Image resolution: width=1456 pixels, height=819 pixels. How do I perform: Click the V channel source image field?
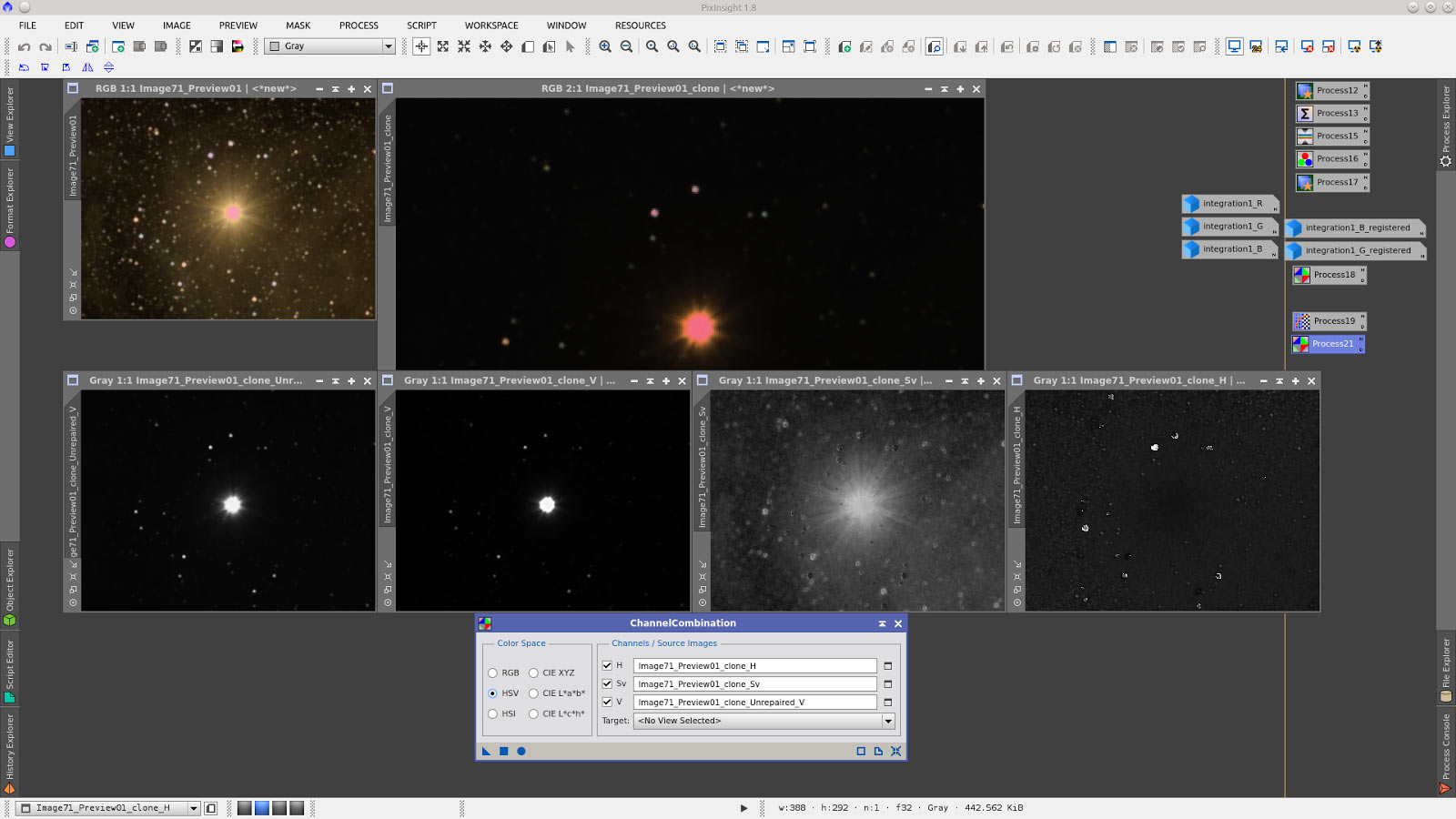[754, 703]
